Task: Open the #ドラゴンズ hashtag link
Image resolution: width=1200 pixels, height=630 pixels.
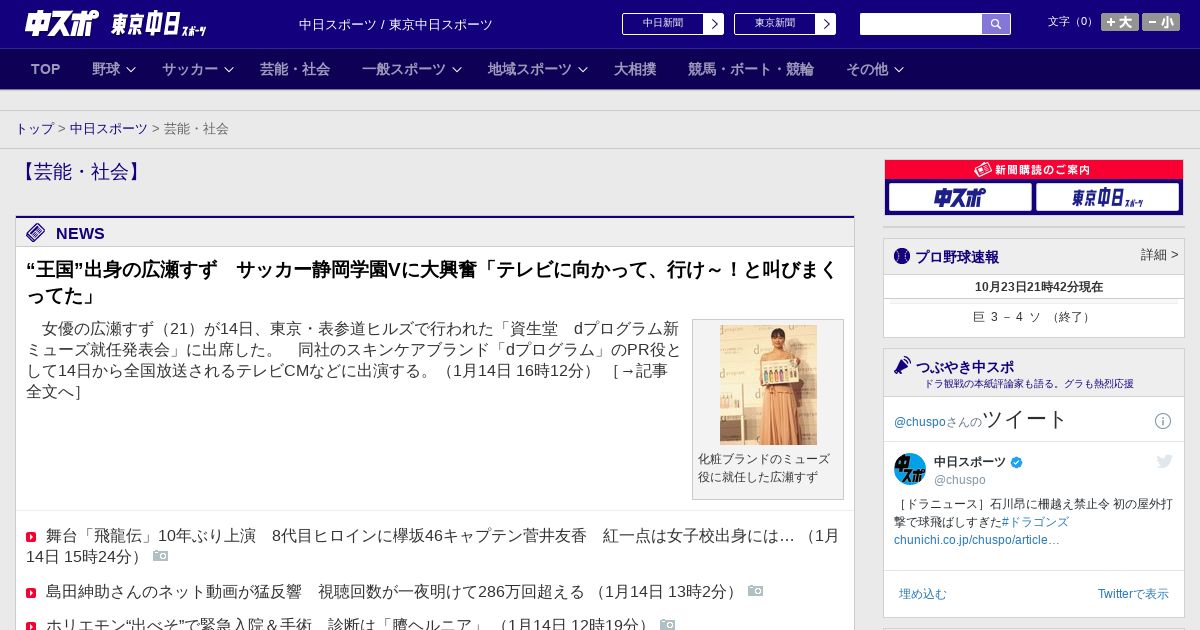Action: pyautogui.click(x=1035, y=522)
